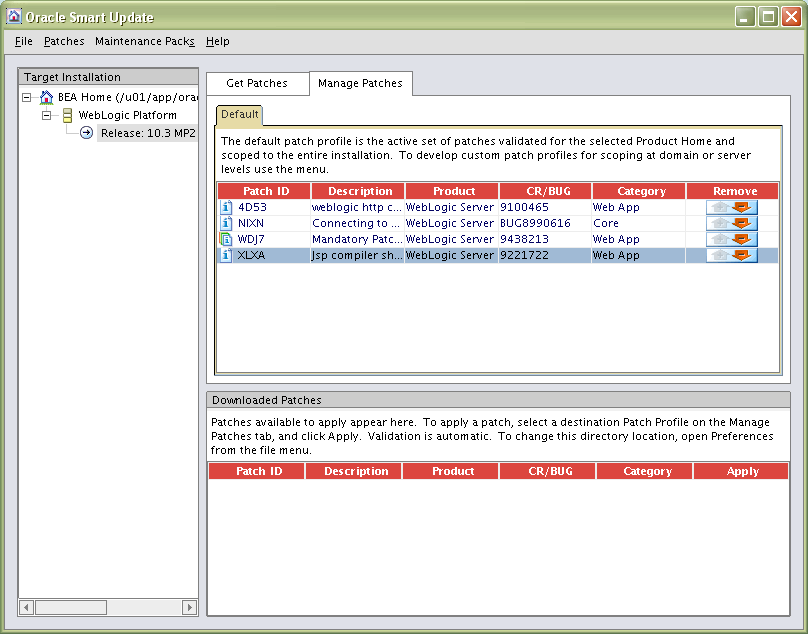Click the document icon beside patch WDJ7
The height and width of the screenshot is (634, 808).
[x=226, y=239]
